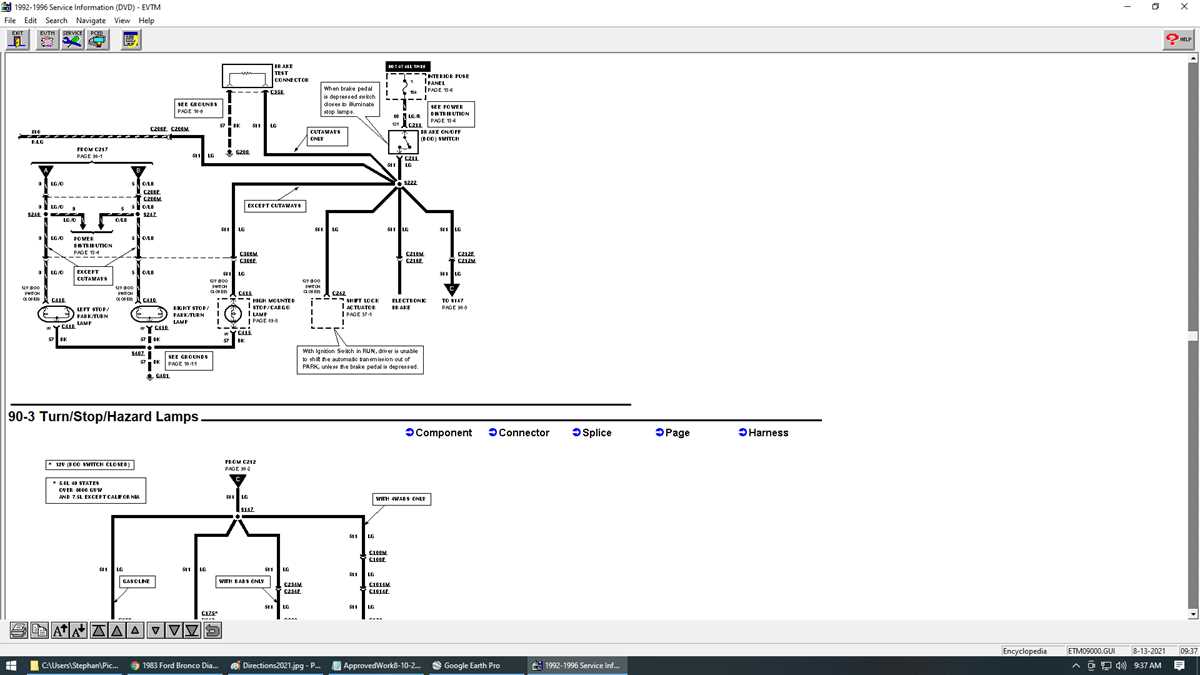Open the SERVICE manual toolbar icon

pos(72,39)
